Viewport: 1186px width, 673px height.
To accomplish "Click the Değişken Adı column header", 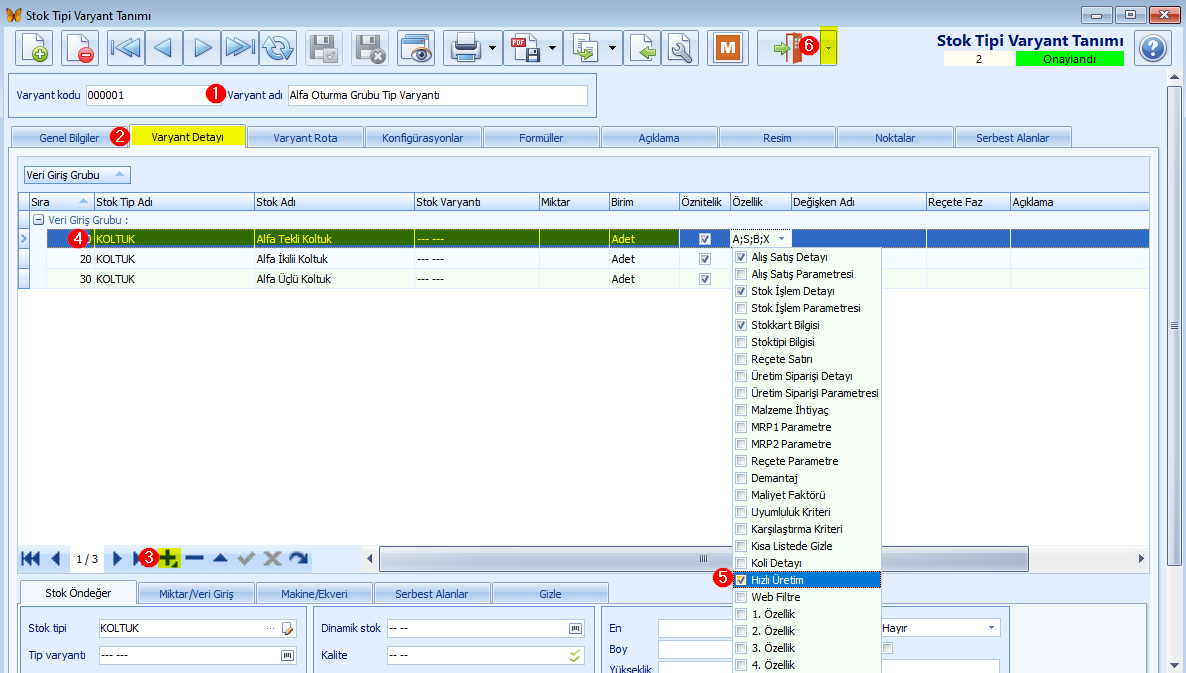I will click(858, 202).
